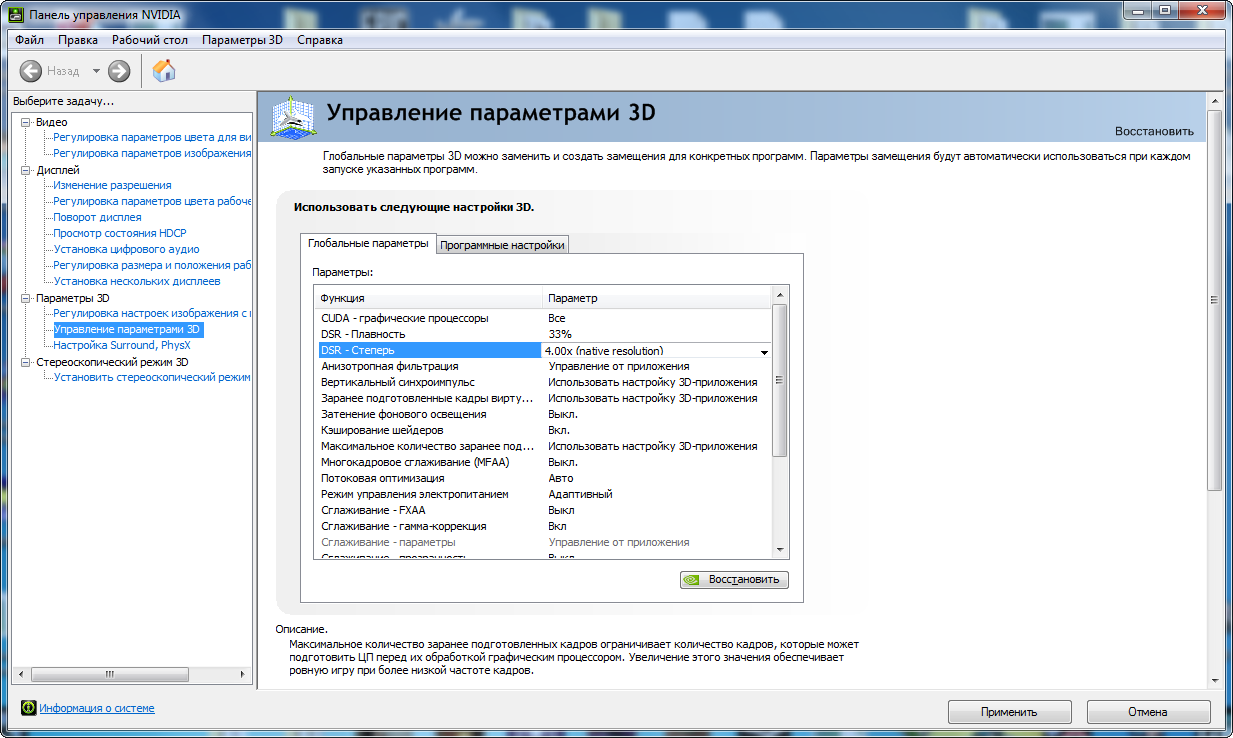Viewport: 1233px width, 738px height.
Task: Select Изменение разрешения in task tree
Action: (x=112, y=185)
